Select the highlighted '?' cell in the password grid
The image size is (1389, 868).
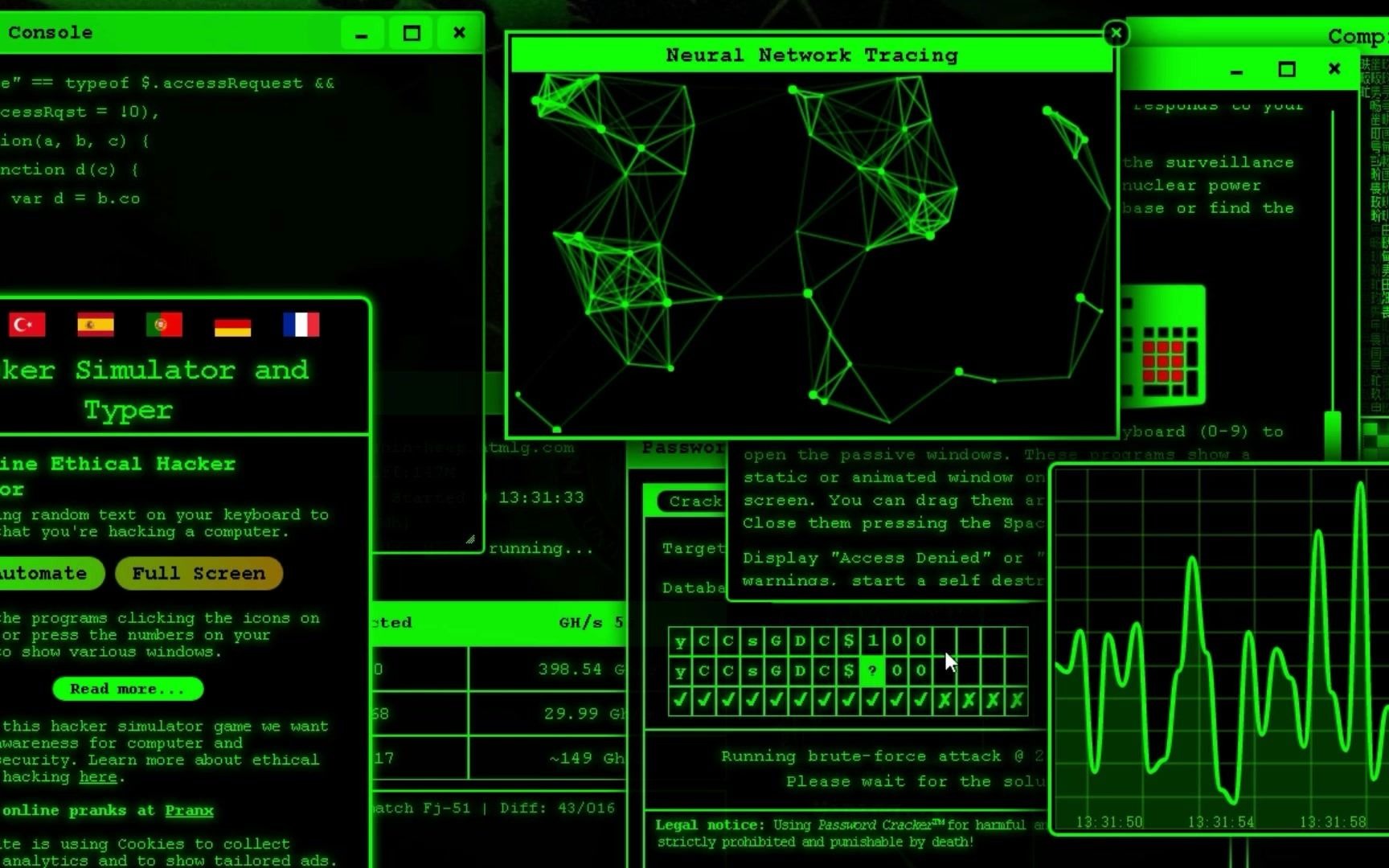872,670
